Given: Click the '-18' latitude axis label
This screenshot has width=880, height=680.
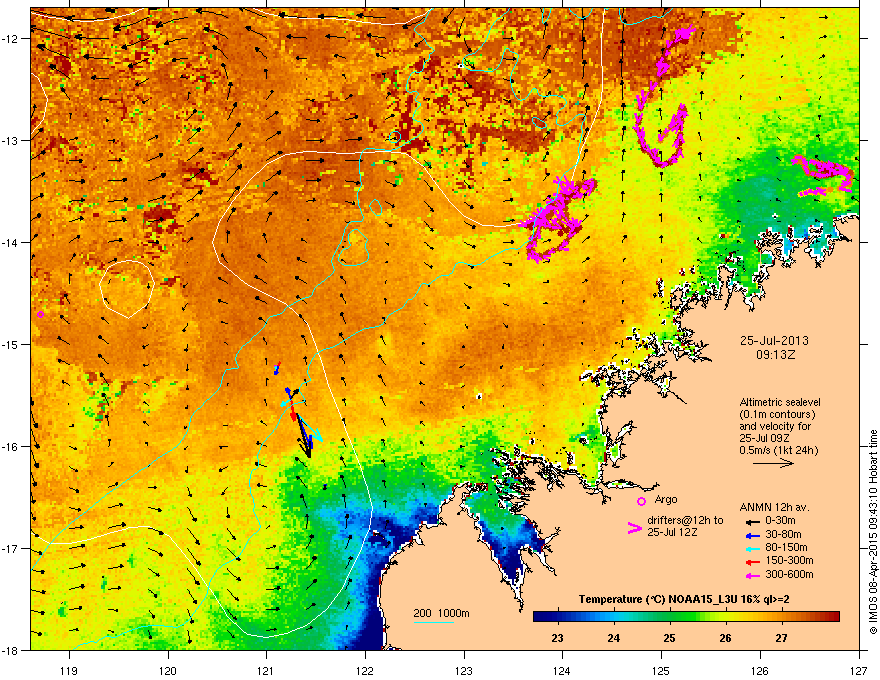Looking at the screenshot, I should [x=10, y=650].
